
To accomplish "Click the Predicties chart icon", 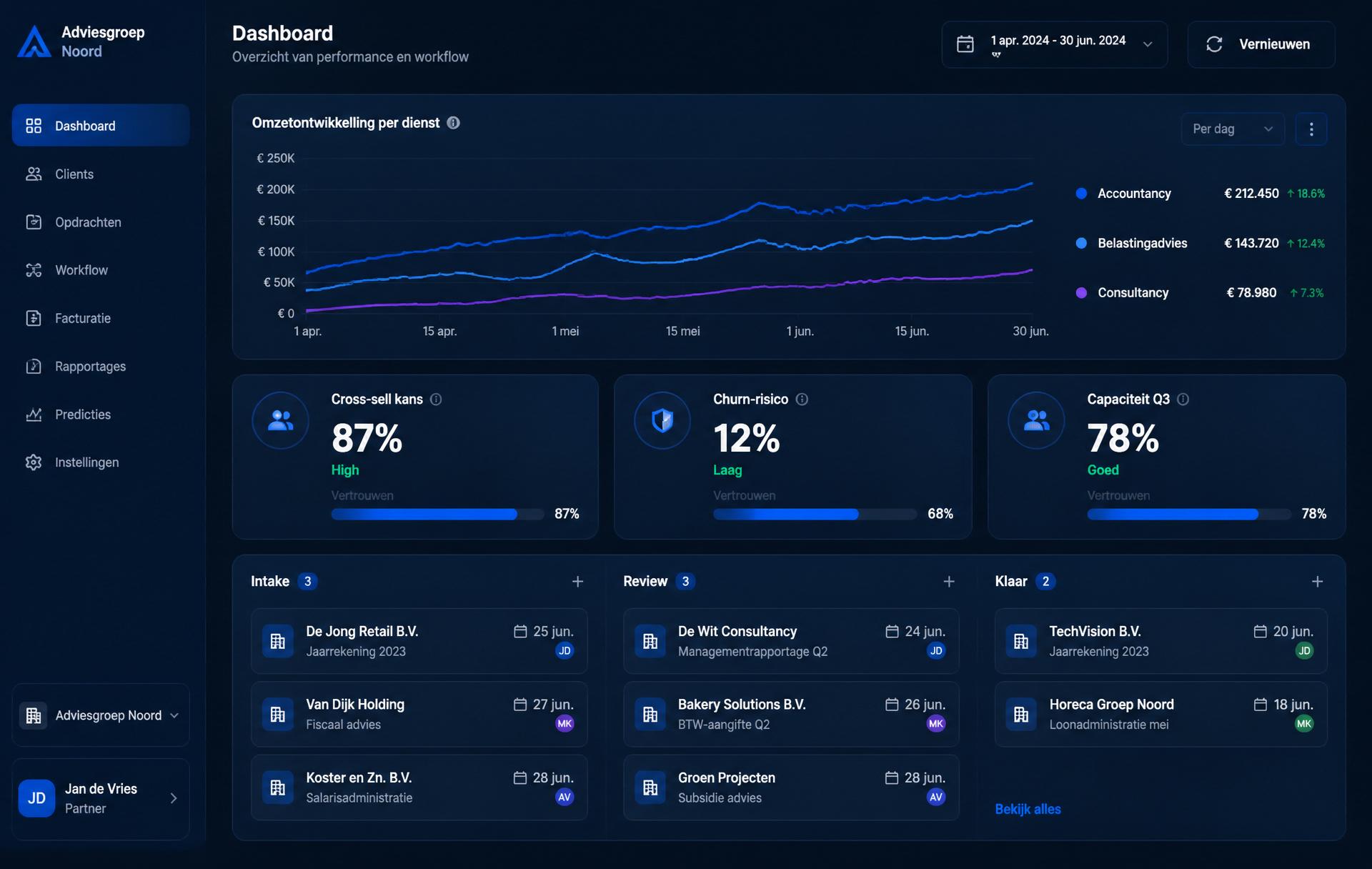I will tap(34, 414).
